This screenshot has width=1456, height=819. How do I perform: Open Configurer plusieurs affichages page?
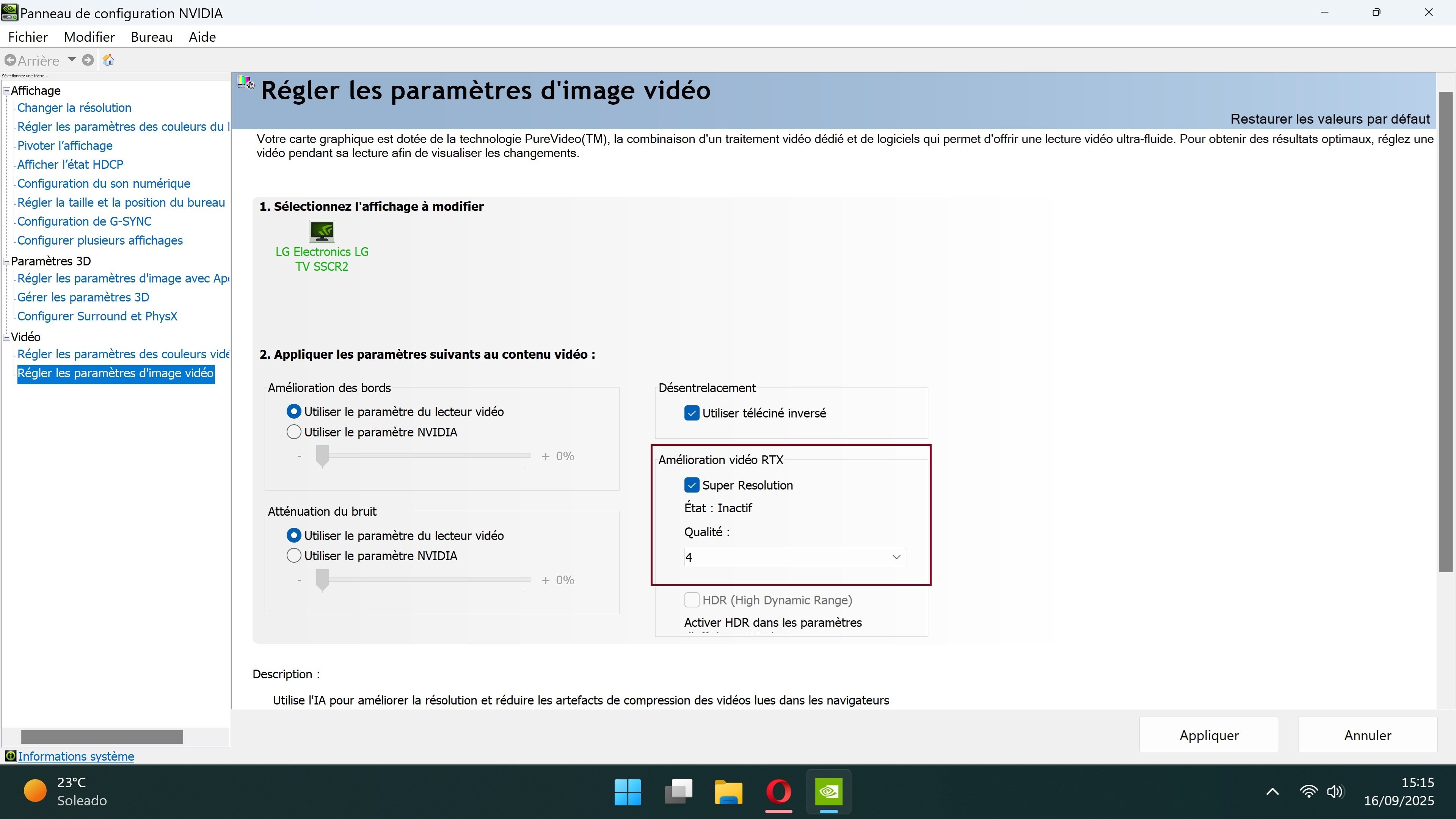[100, 240]
